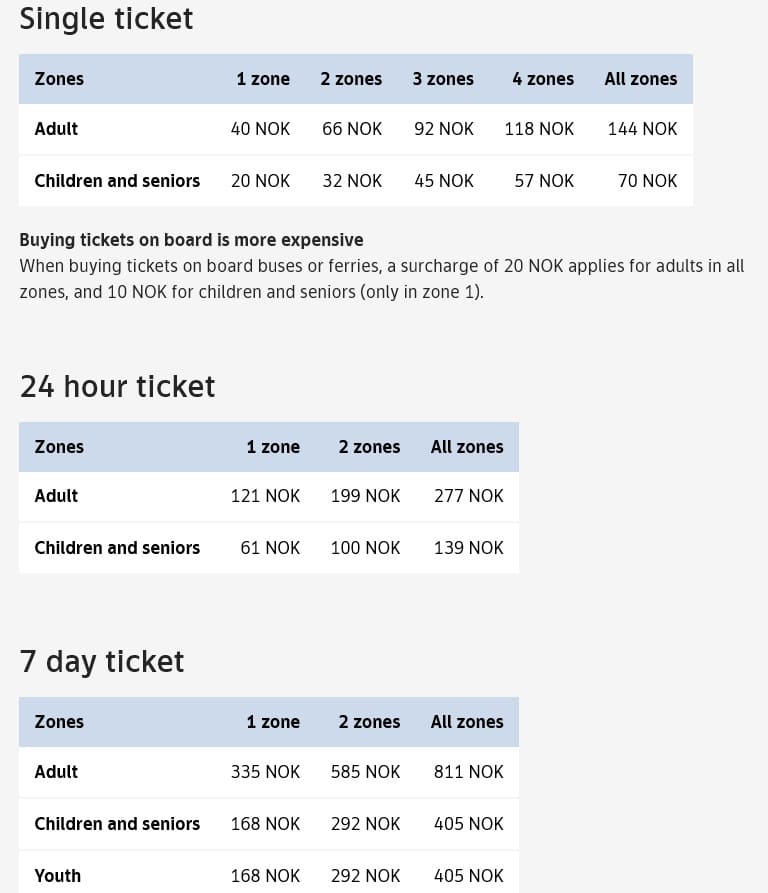Click the 66 NOK adult single price
This screenshot has width=768, height=893.
tap(352, 129)
